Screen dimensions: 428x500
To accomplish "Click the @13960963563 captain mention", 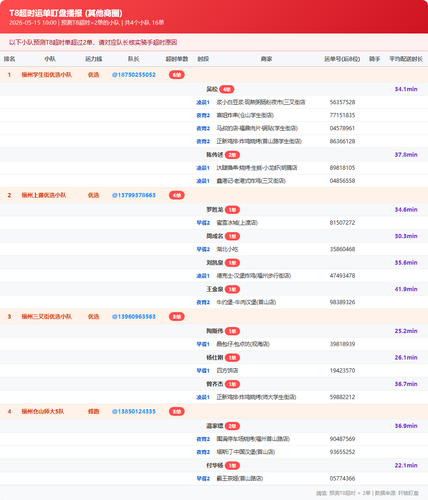I will [134, 317].
